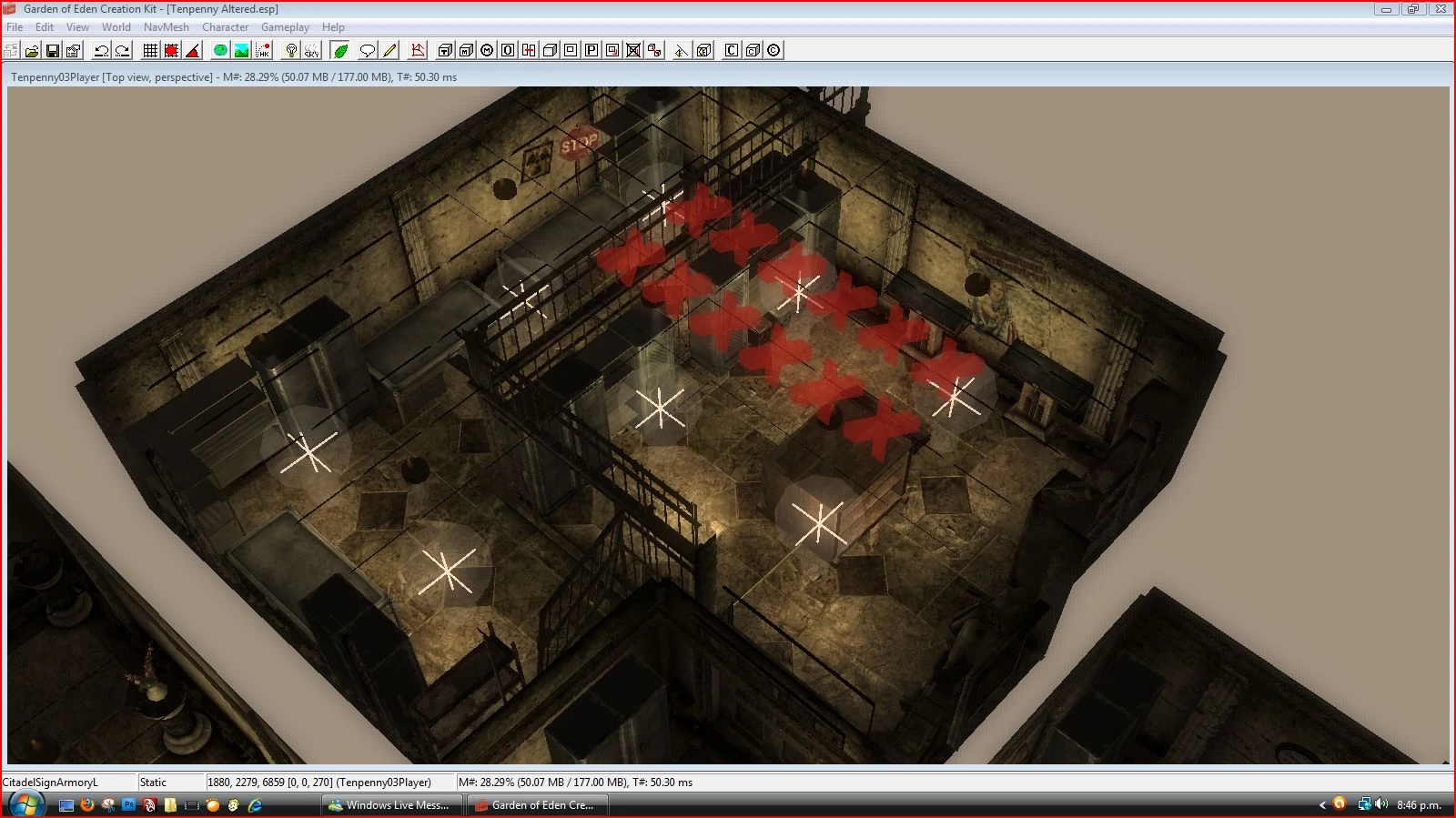
Task: Click the boxed O toolbar icon
Action: (x=508, y=50)
